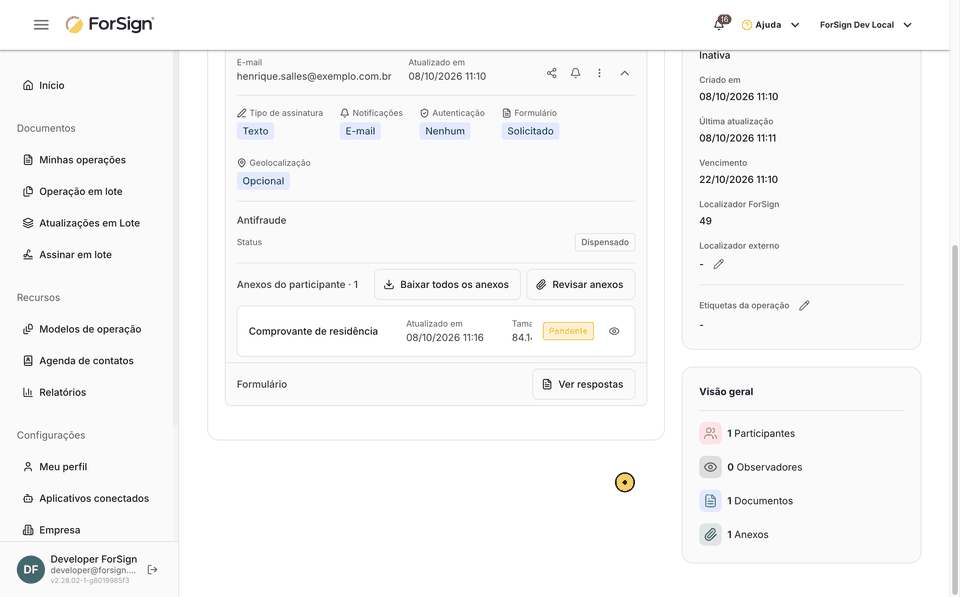Click the Vencimento date 22/10/2026 11:10
The width and height of the screenshot is (960, 597).
738,179
